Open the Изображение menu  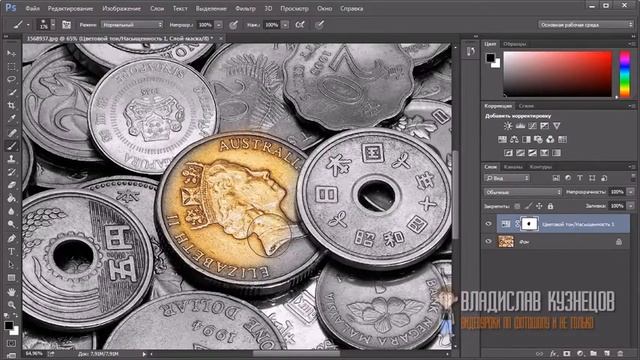pos(121,8)
